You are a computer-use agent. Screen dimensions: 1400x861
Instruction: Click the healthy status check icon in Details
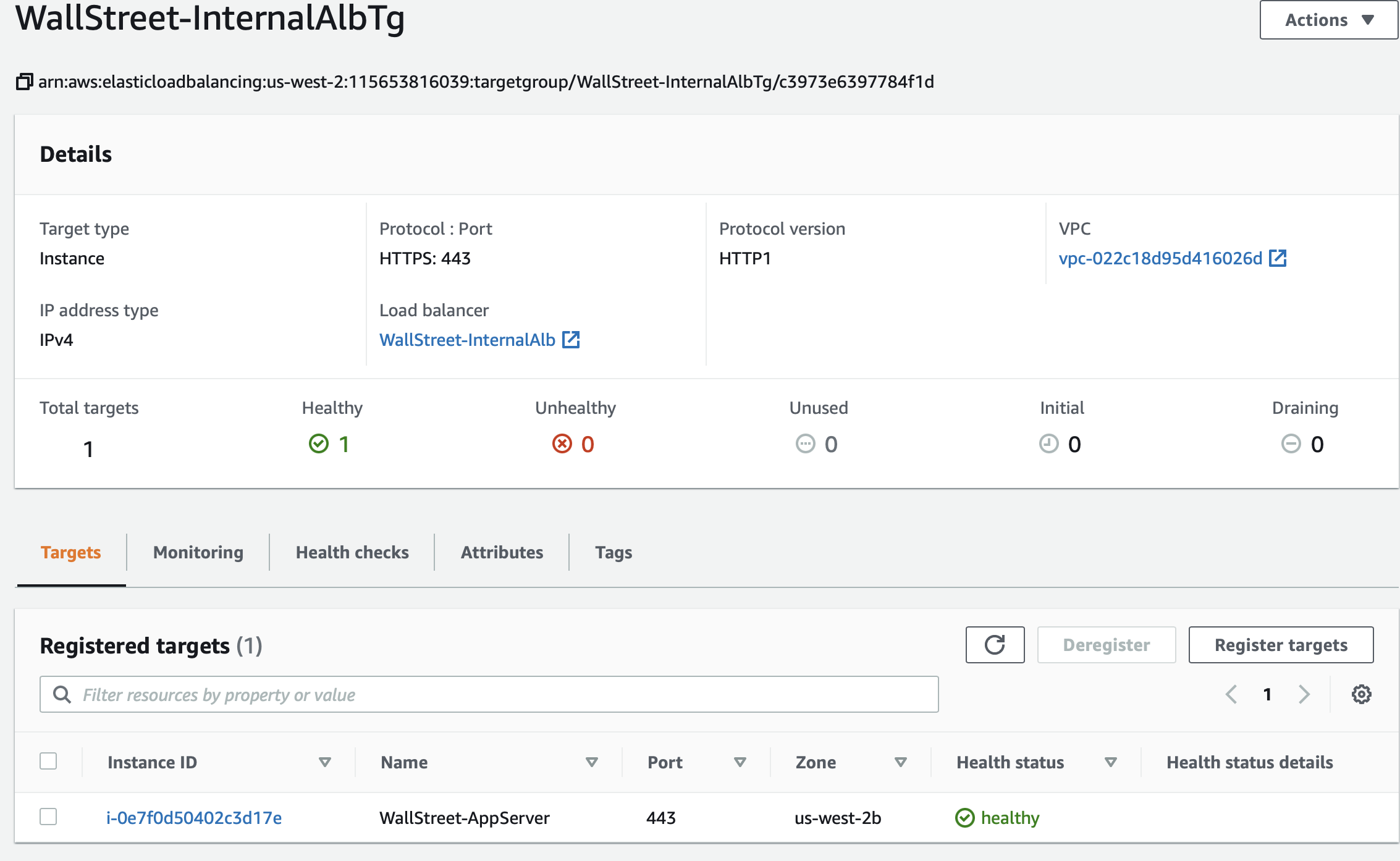(x=319, y=443)
